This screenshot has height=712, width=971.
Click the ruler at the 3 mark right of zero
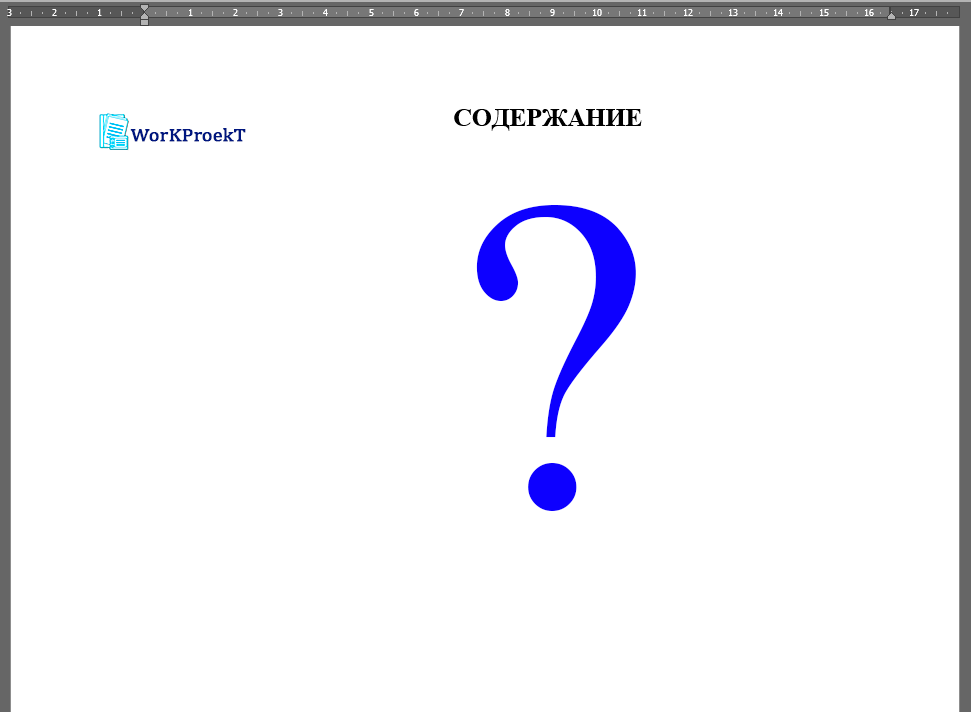280,13
